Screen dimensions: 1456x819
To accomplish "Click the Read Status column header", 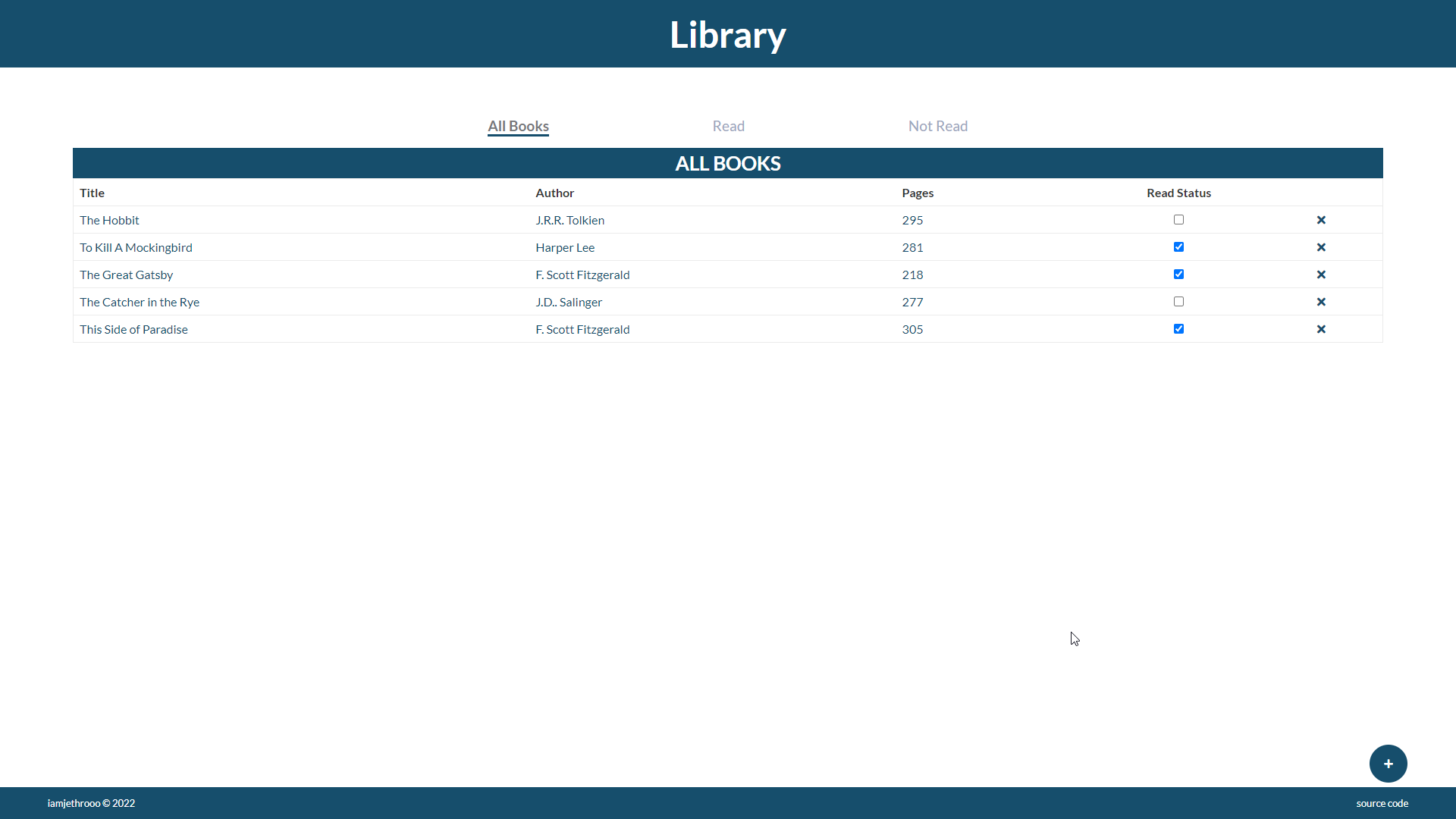I will click(x=1178, y=193).
